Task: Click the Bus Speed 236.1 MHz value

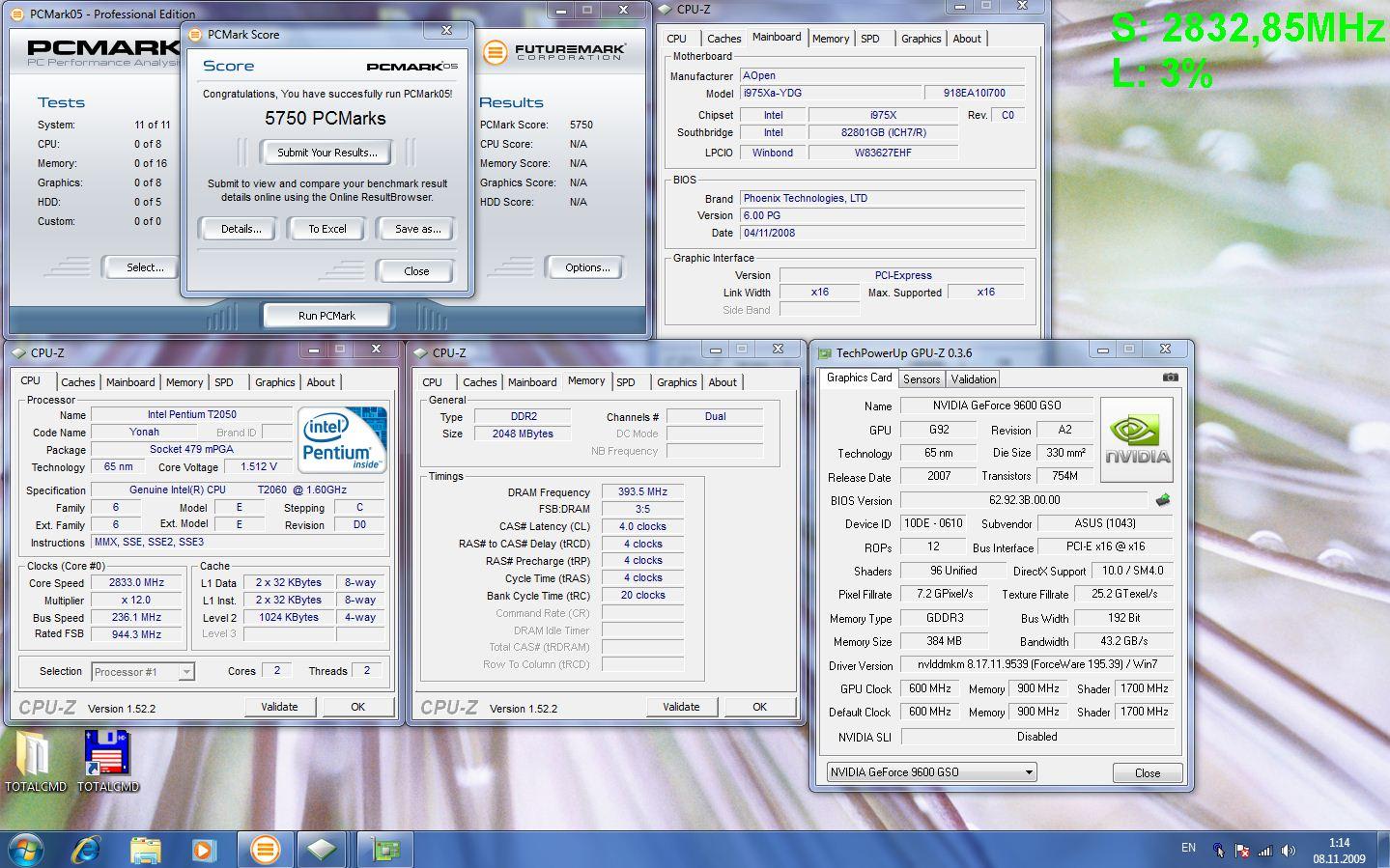Action: pyautogui.click(x=136, y=618)
